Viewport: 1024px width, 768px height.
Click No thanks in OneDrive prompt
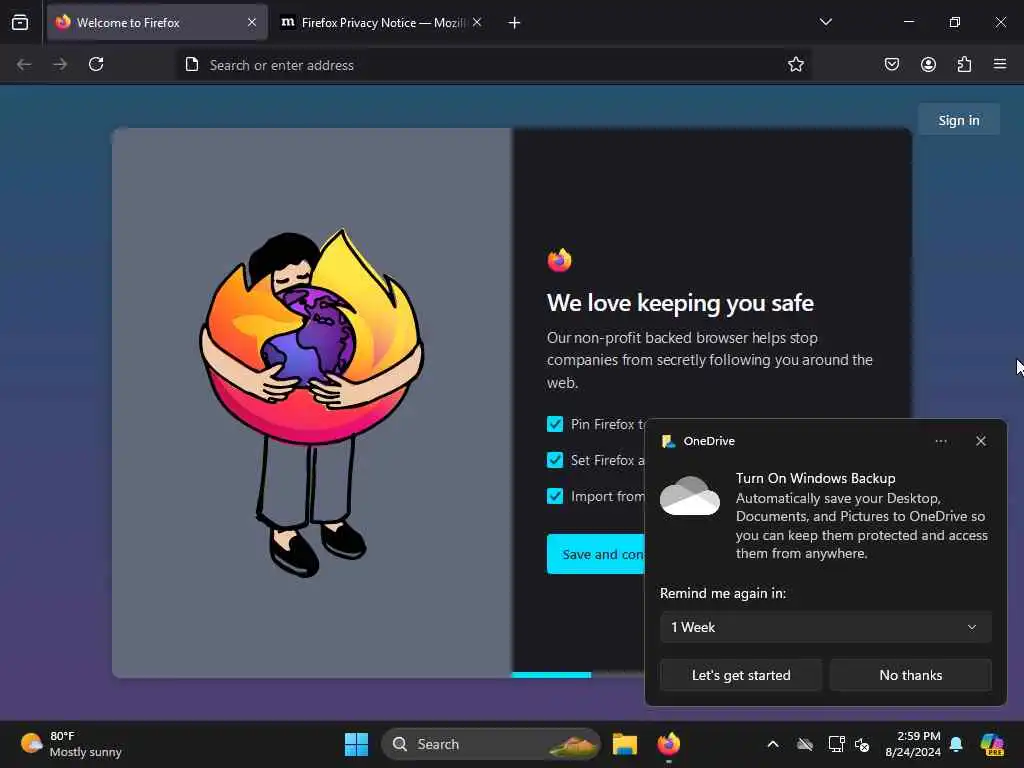(x=910, y=675)
